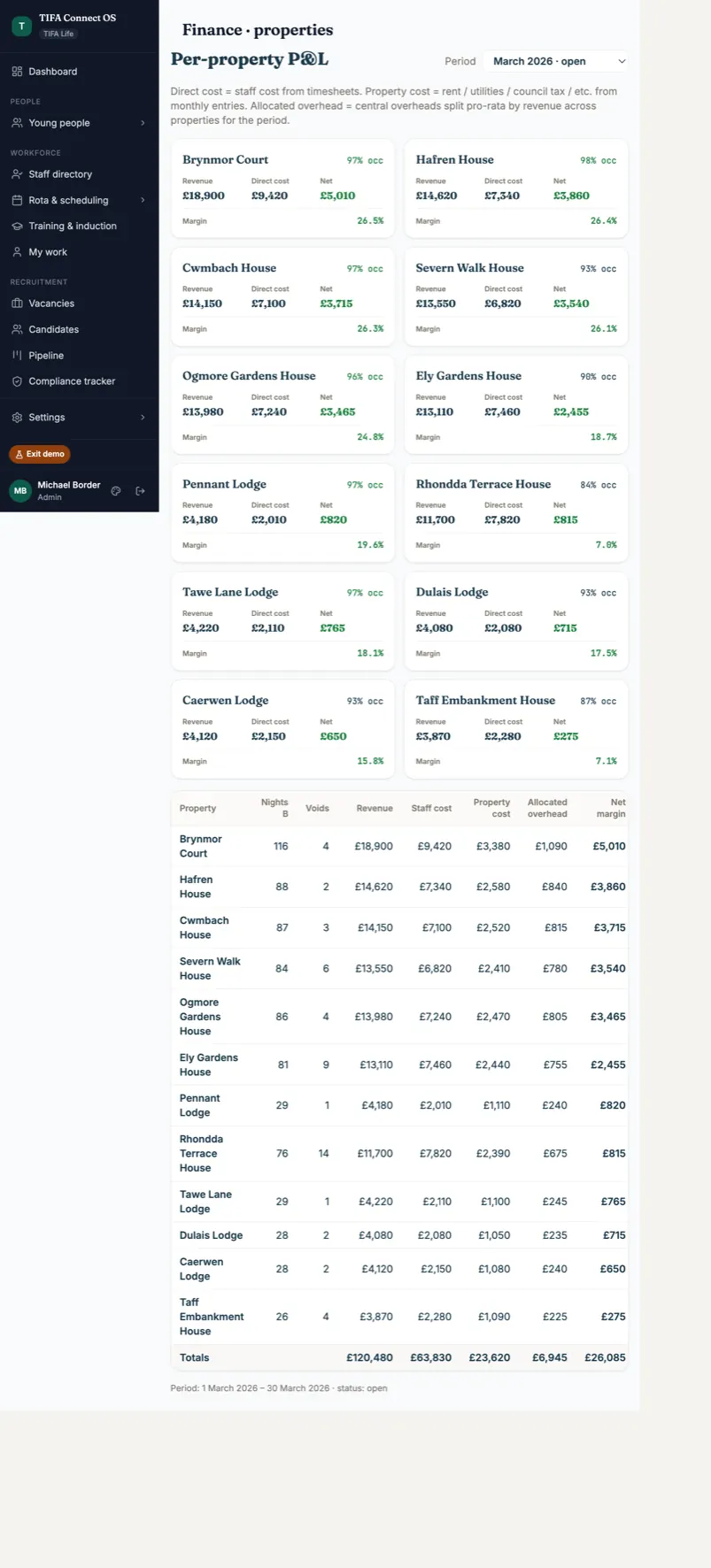Open the Pipeline view

coord(79,355)
